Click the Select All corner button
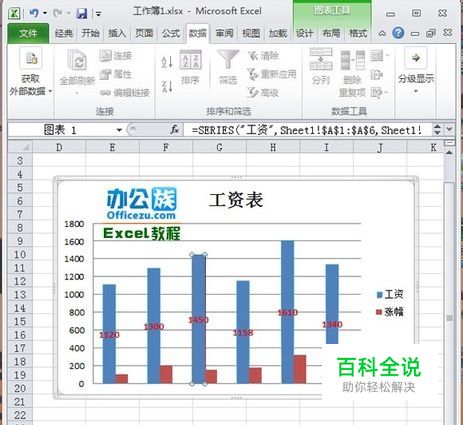The image size is (463, 425). point(20,147)
